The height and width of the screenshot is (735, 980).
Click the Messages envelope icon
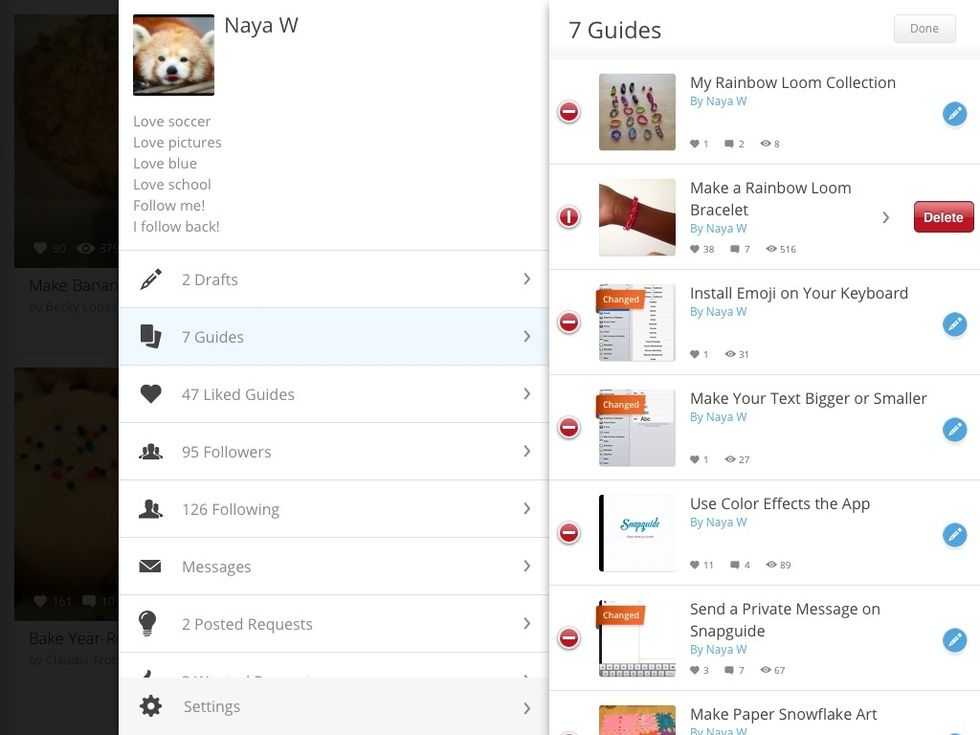click(x=151, y=567)
